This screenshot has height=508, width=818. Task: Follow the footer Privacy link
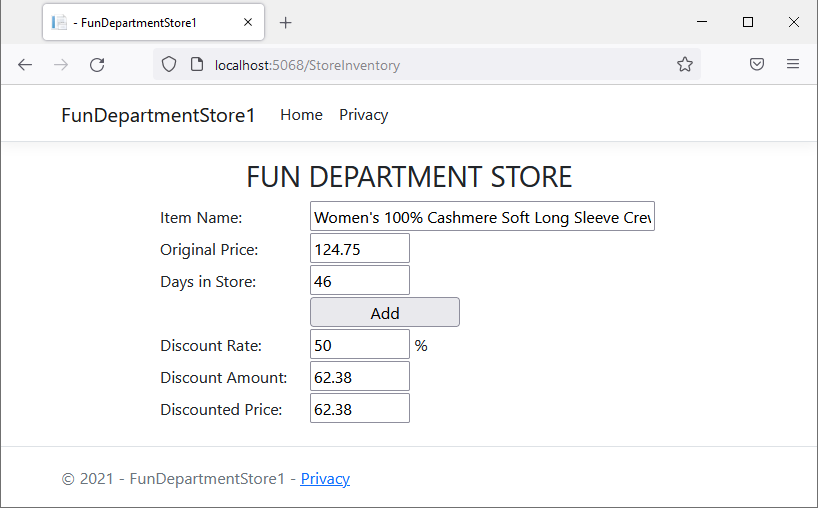click(325, 478)
